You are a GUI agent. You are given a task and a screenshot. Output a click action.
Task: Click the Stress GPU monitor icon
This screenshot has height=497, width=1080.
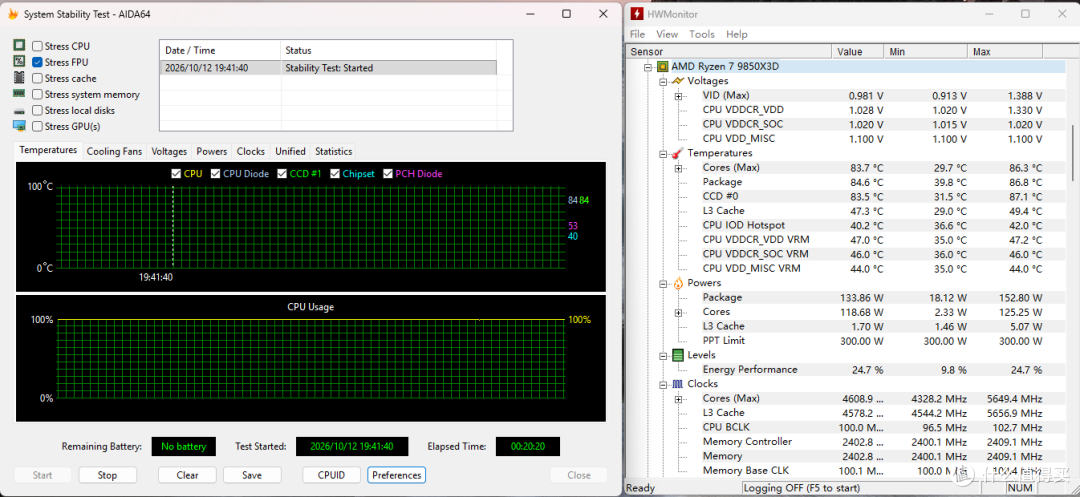pos(19,126)
